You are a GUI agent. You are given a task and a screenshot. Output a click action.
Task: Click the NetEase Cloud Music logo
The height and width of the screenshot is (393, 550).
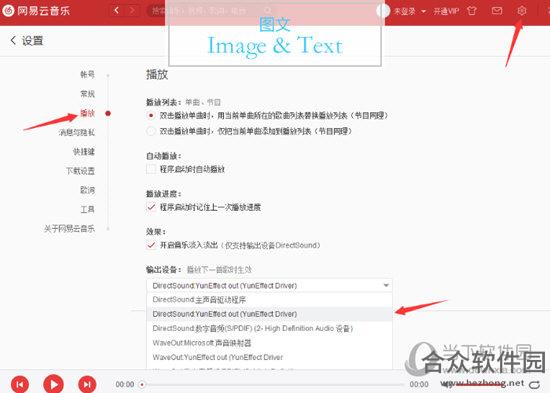point(36,11)
